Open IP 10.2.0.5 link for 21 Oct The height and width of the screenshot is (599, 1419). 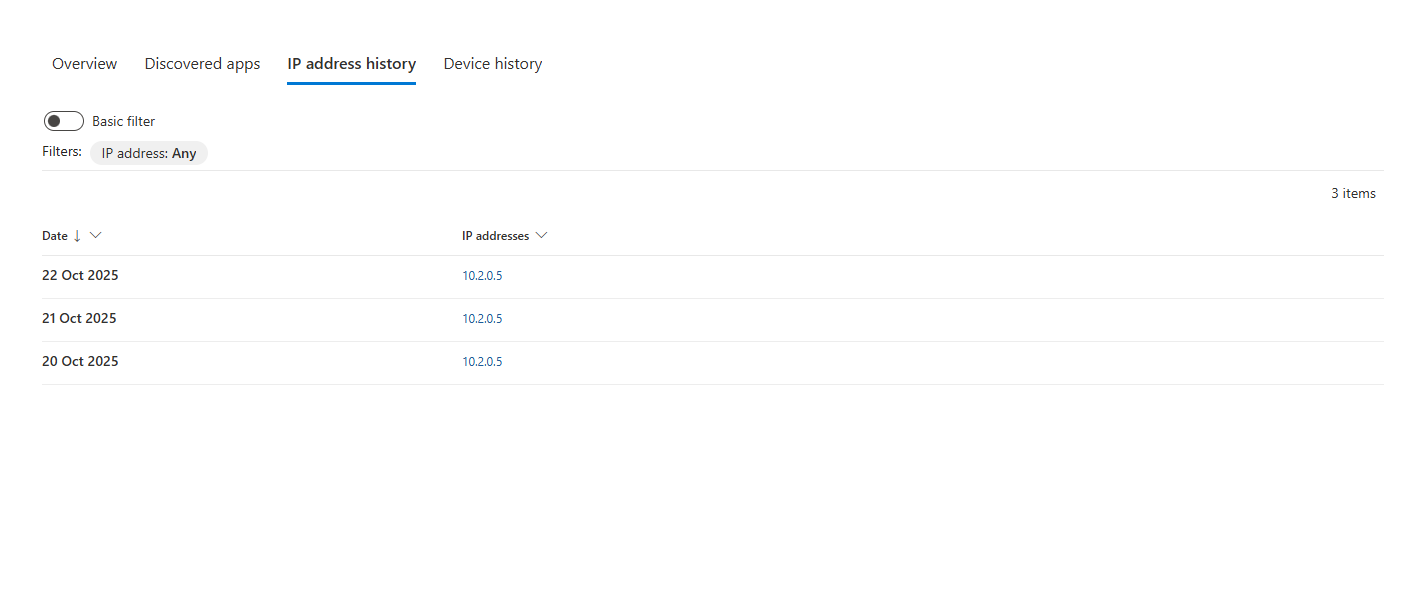482,319
